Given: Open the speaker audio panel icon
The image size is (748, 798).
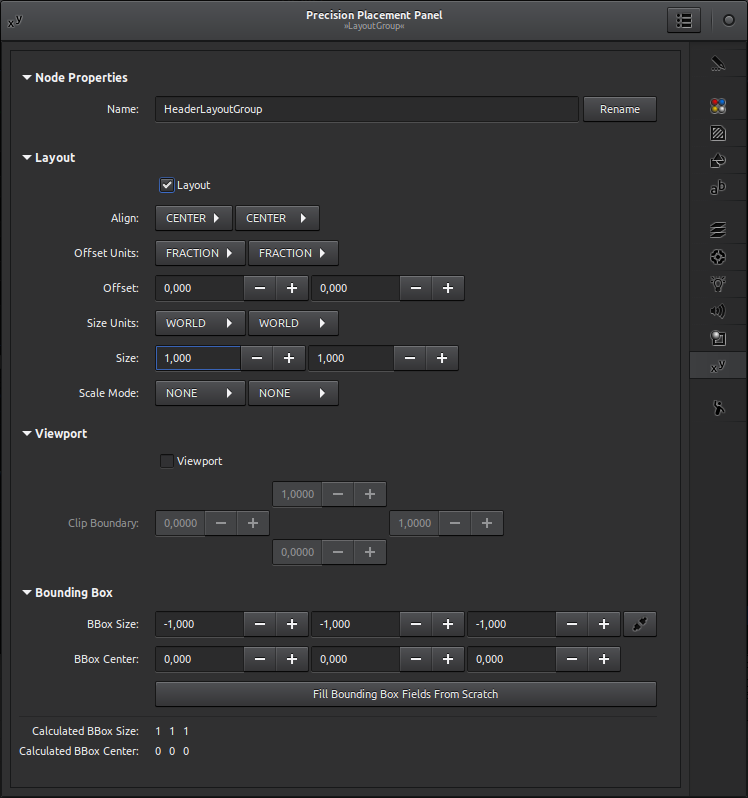Looking at the screenshot, I should pyautogui.click(x=718, y=311).
